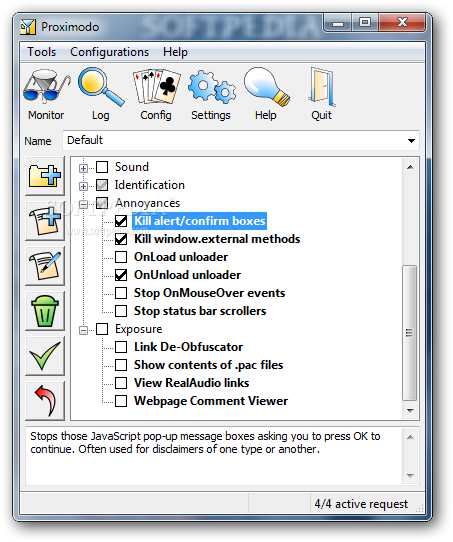Screen dimensions: 453x542
Task: Open the Tools menu
Action: coord(41,52)
